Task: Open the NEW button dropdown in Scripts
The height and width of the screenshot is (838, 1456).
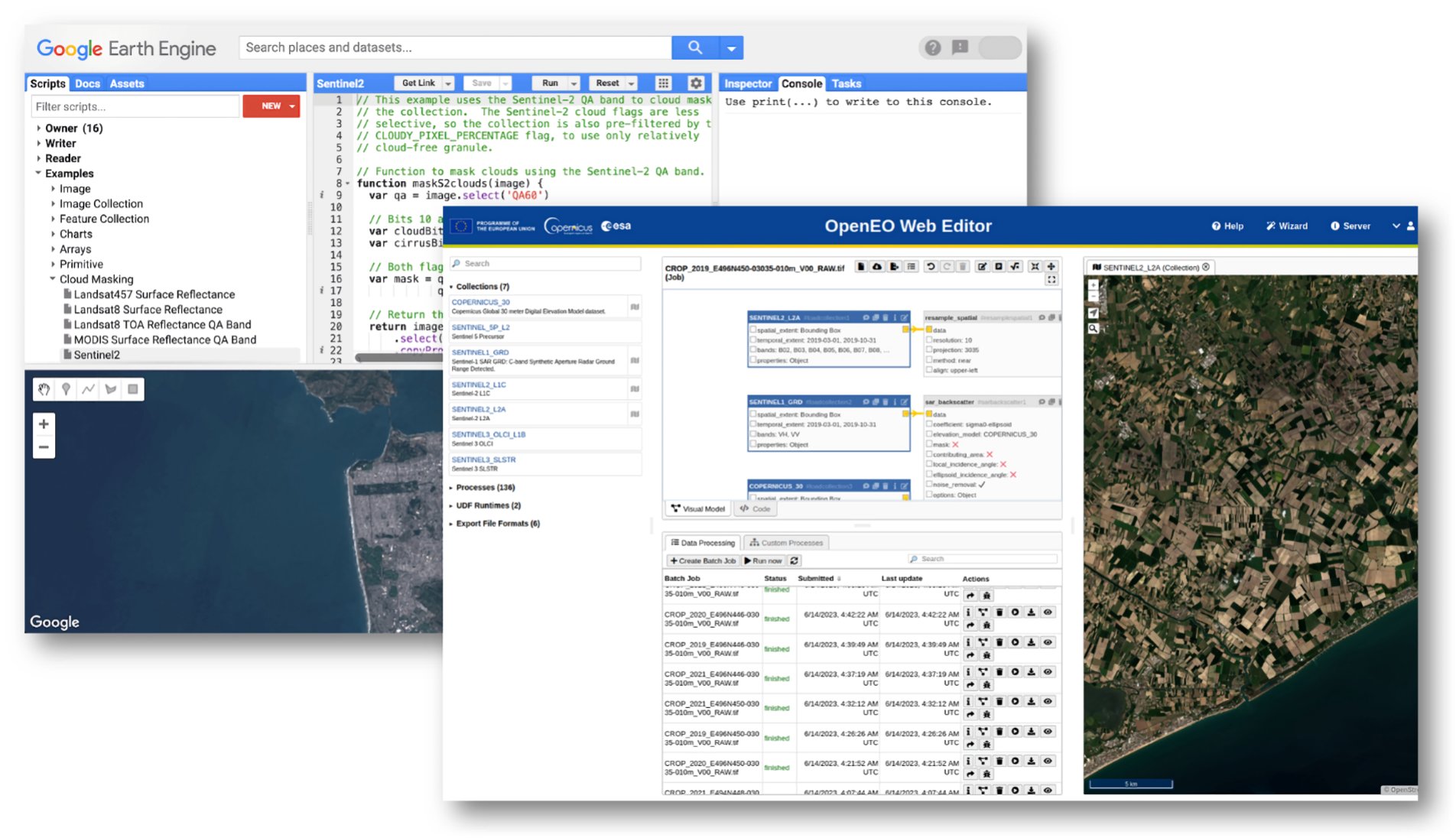Action: point(292,106)
